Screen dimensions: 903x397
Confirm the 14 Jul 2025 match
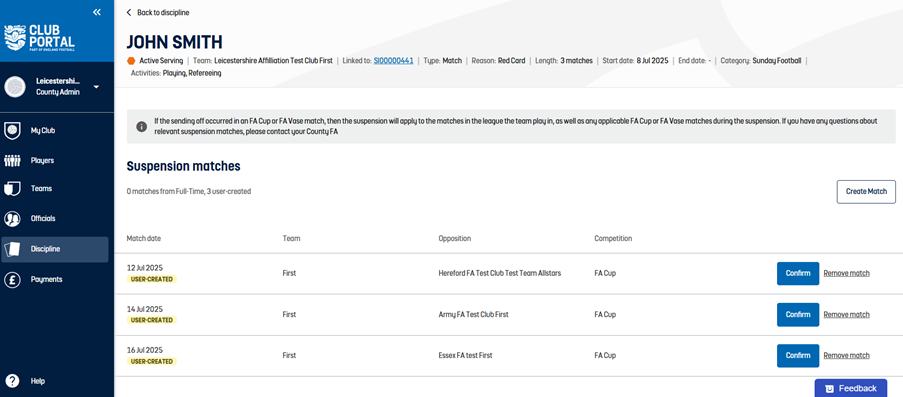(798, 315)
